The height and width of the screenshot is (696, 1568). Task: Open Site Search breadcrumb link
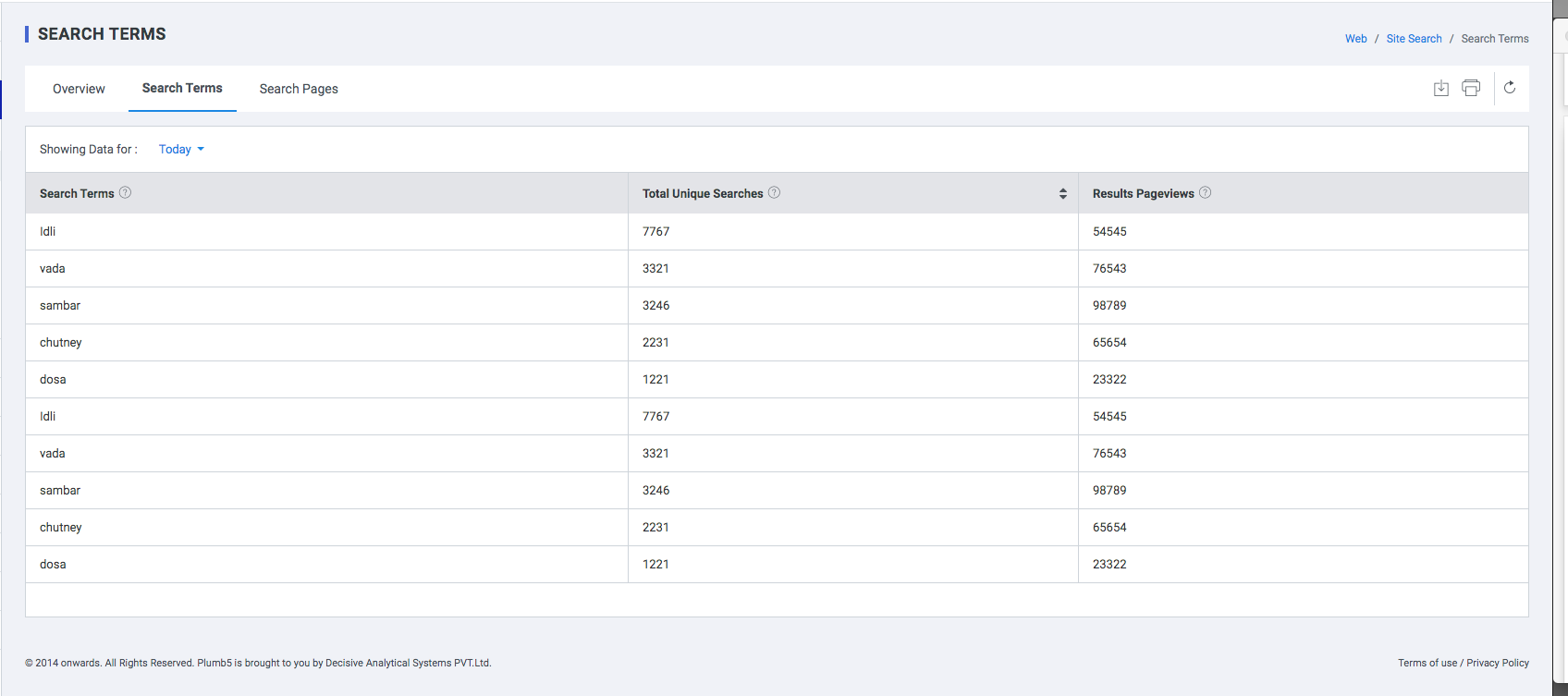1414,39
